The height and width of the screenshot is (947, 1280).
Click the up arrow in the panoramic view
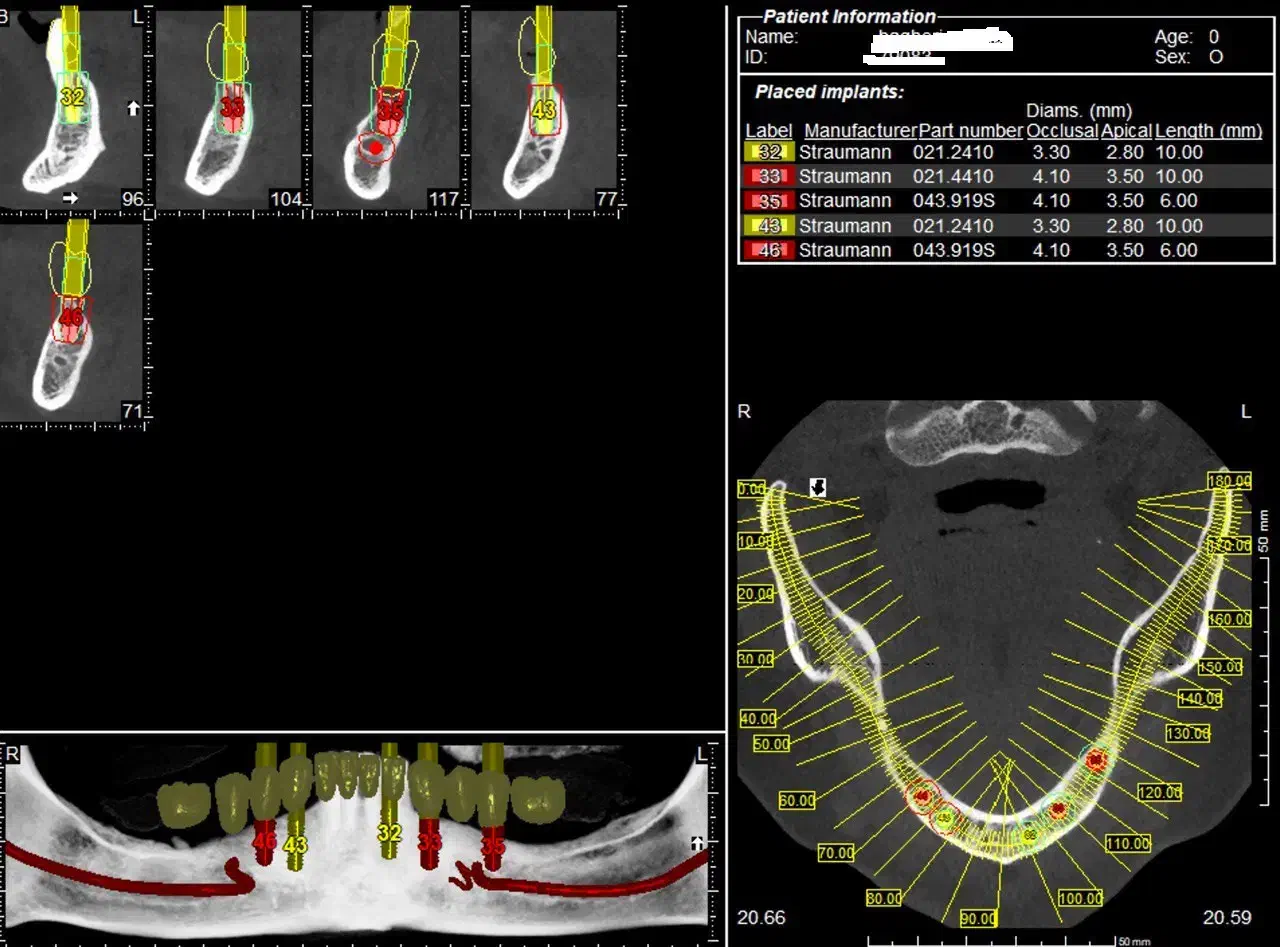pyautogui.click(x=697, y=844)
